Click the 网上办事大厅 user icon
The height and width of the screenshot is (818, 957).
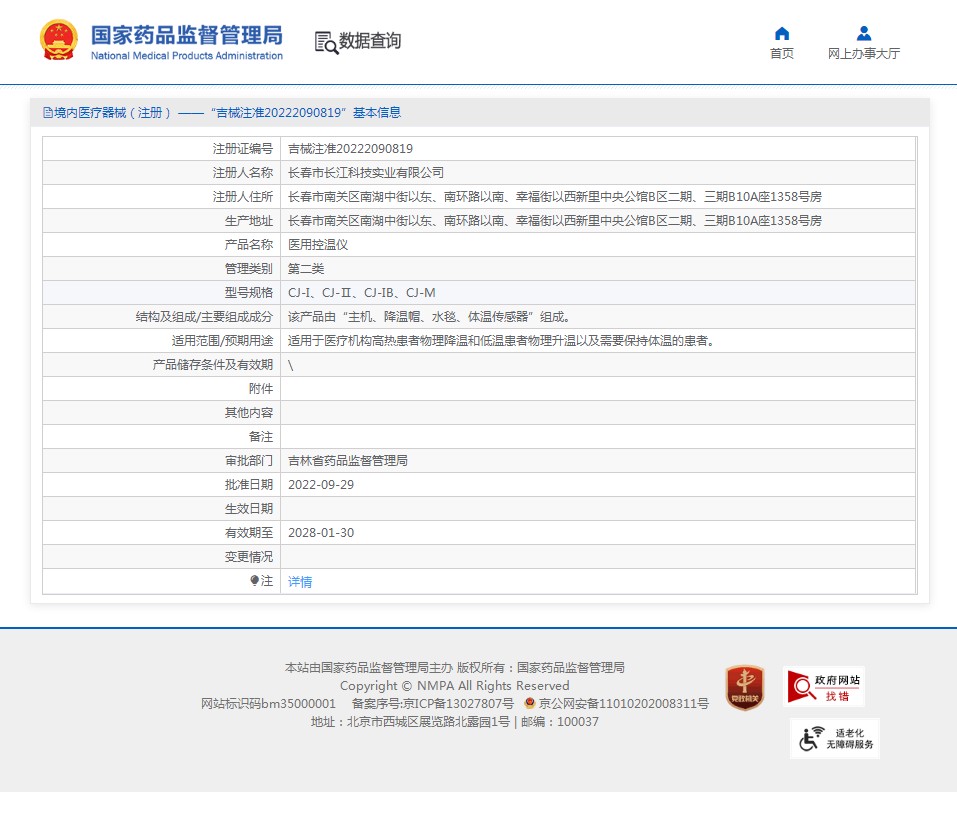(x=864, y=33)
